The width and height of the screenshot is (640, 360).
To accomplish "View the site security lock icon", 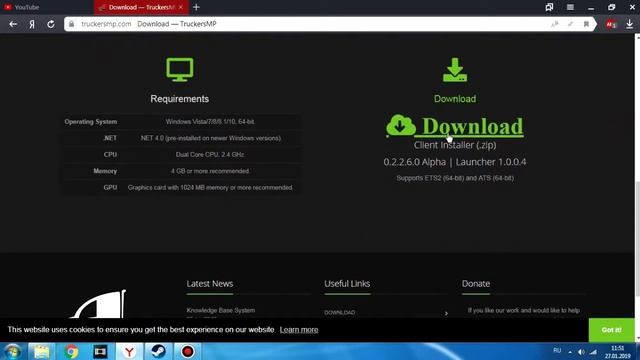I will [71, 24].
